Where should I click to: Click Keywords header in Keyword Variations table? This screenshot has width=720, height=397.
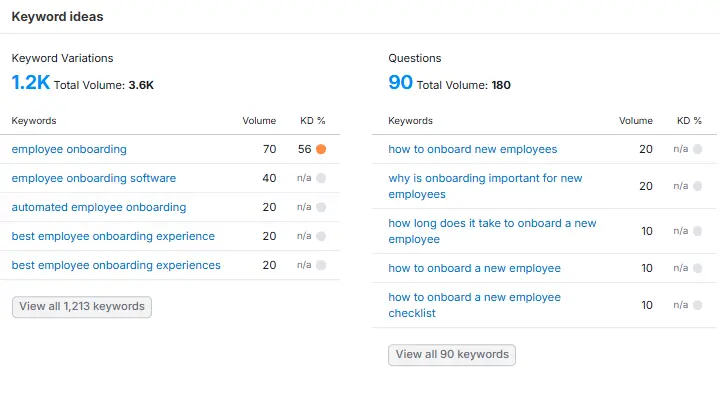[x=34, y=121]
